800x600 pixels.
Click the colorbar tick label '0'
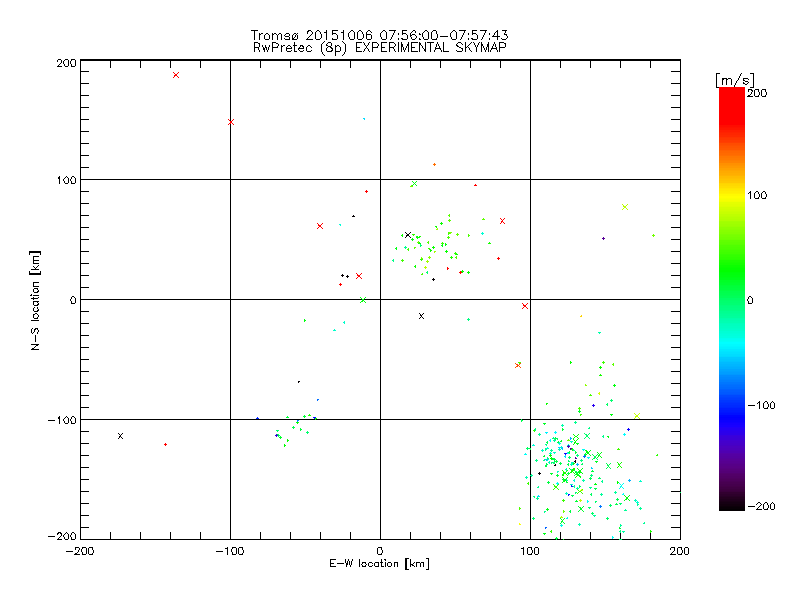pos(750,301)
